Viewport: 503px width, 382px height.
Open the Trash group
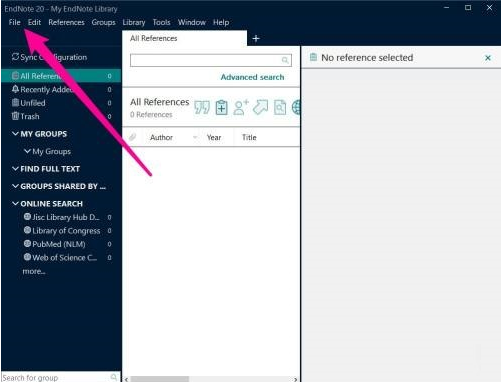pyautogui.click(x=61, y=116)
